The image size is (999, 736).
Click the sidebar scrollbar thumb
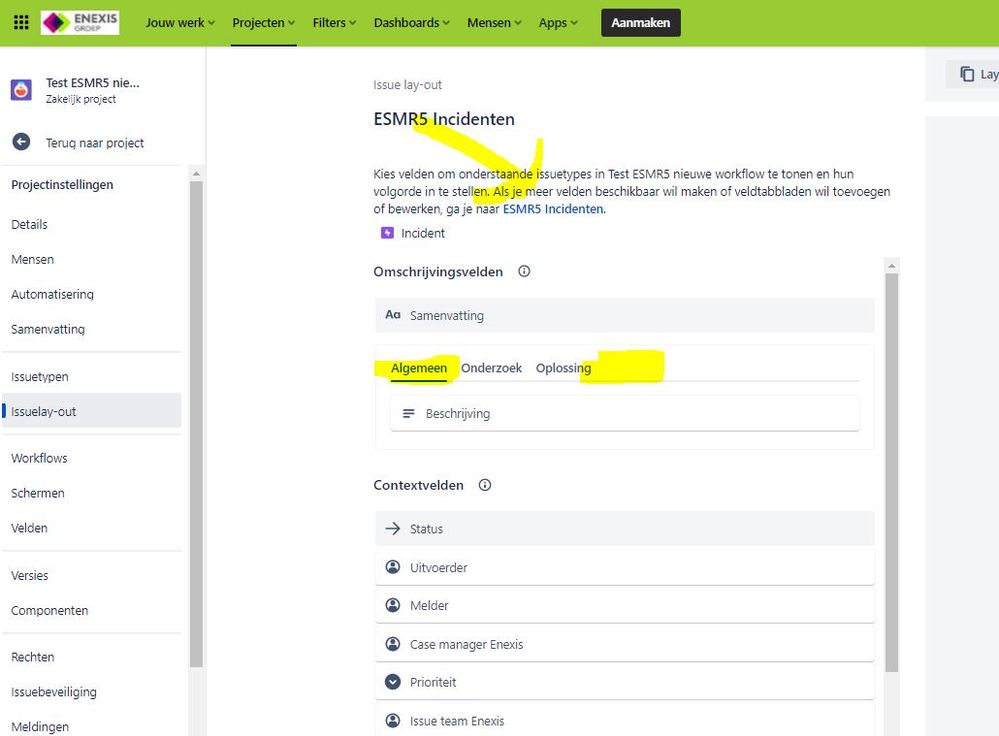196,424
